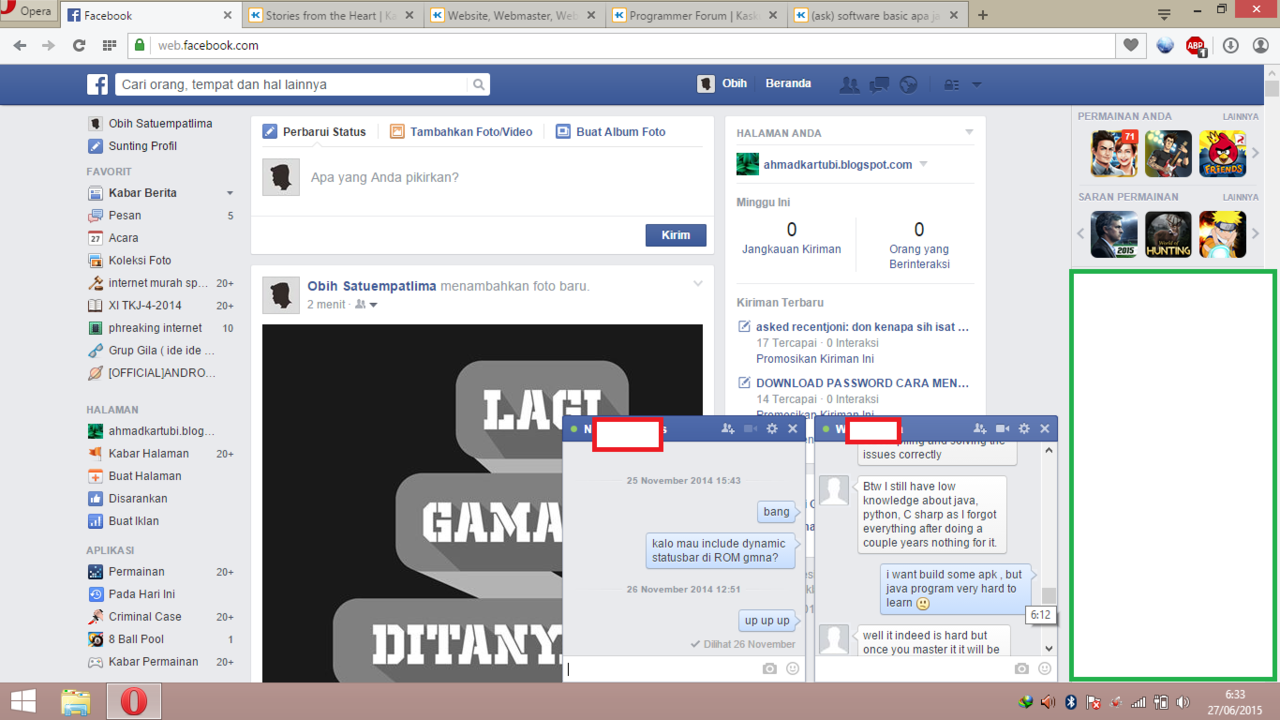Open the notifications globe icon
This screenshot has width=1280, height=720.
click(x=908, y=85)
